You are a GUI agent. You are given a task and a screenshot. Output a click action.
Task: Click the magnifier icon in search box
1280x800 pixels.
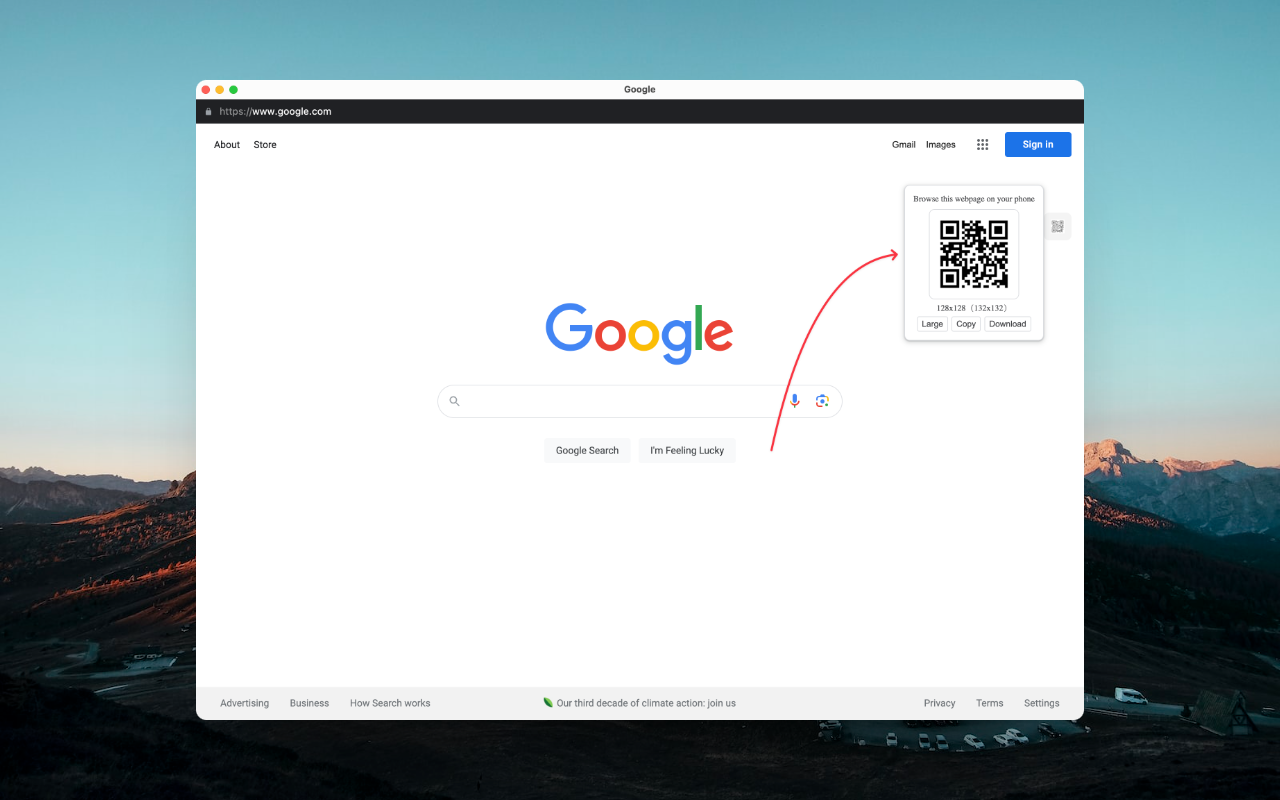(454, 401)
